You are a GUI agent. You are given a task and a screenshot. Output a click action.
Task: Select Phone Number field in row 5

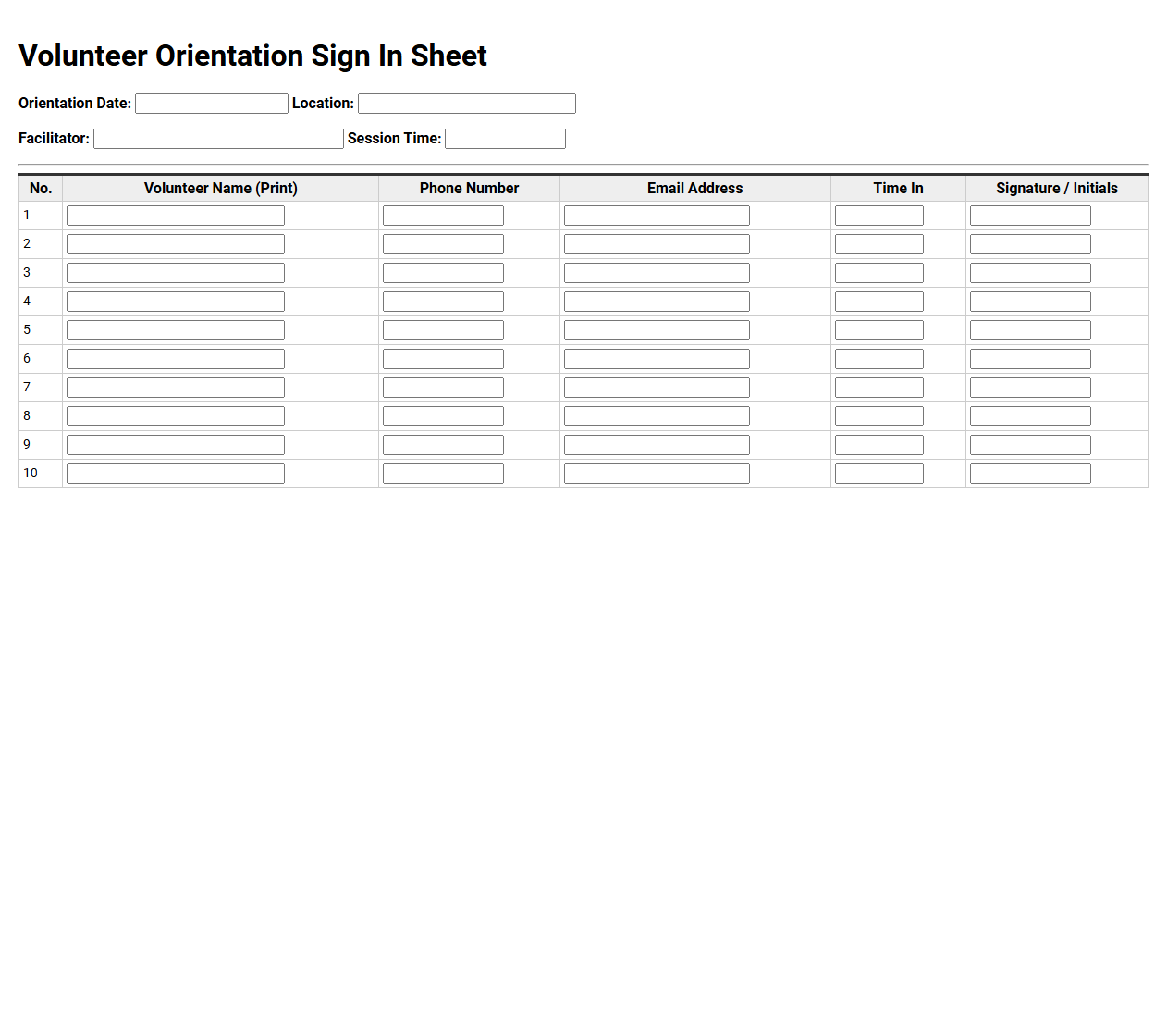[443, 330]
